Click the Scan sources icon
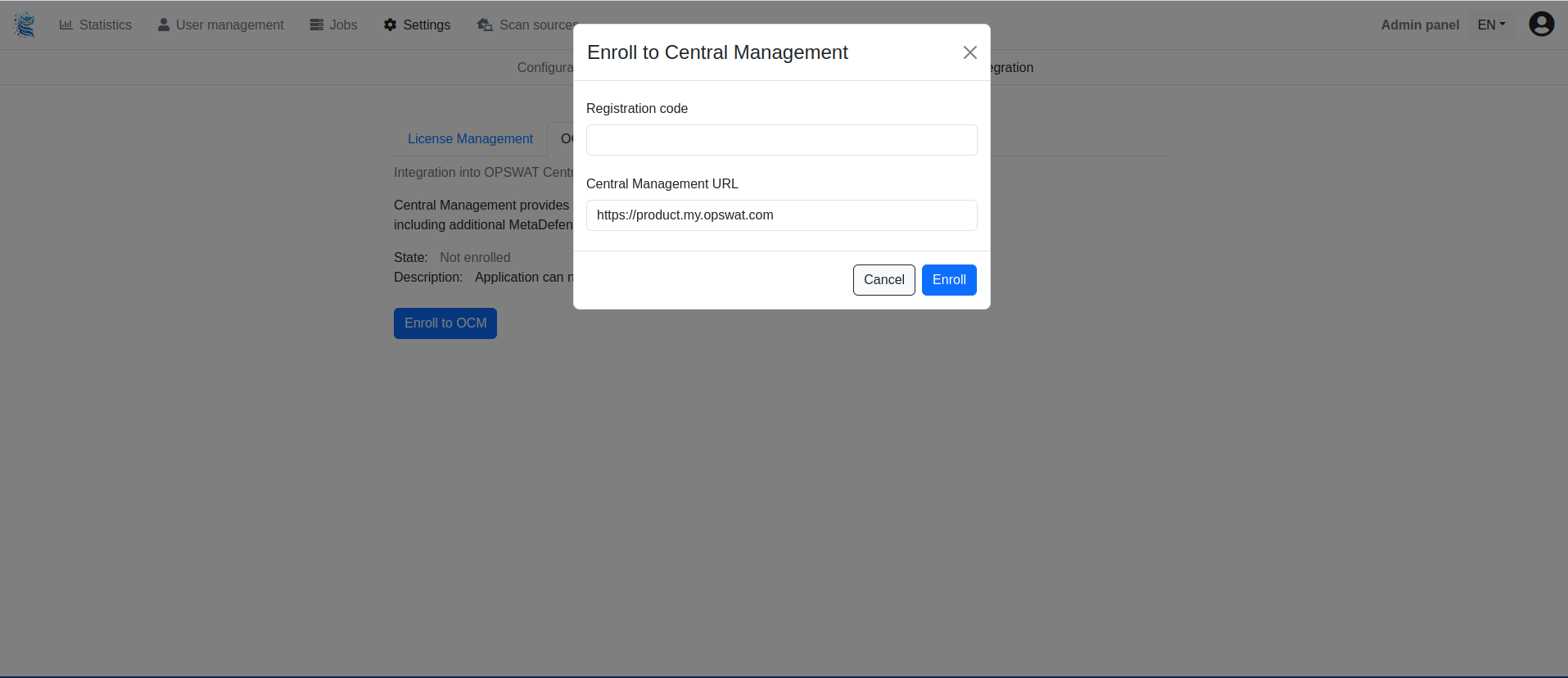 pos(485,25)
